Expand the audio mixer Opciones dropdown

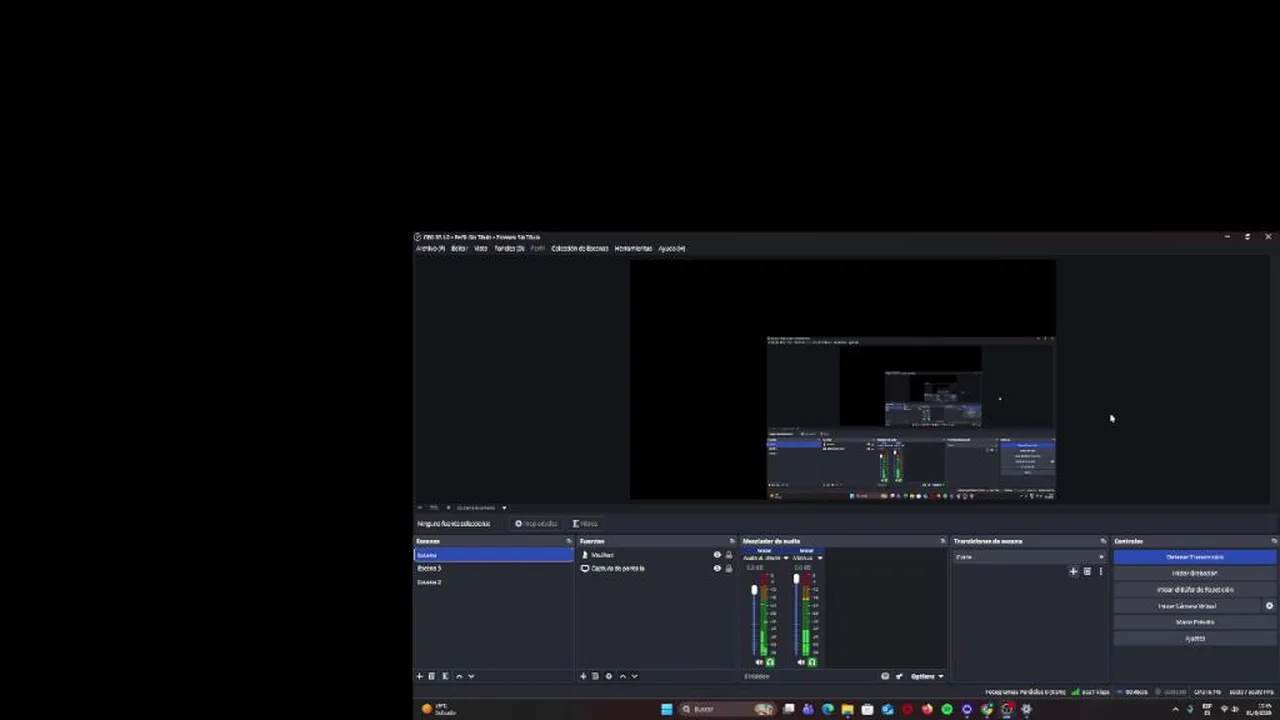click(x=926, y=676)
